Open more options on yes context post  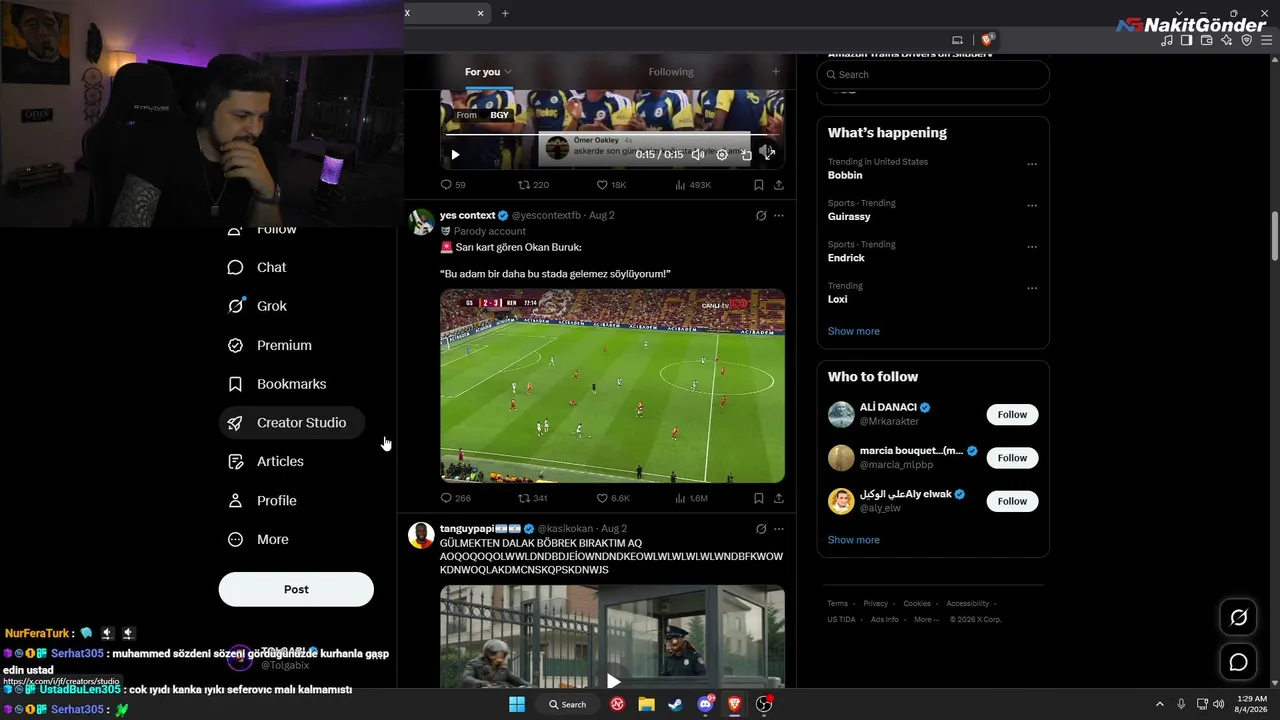[779, 215]
